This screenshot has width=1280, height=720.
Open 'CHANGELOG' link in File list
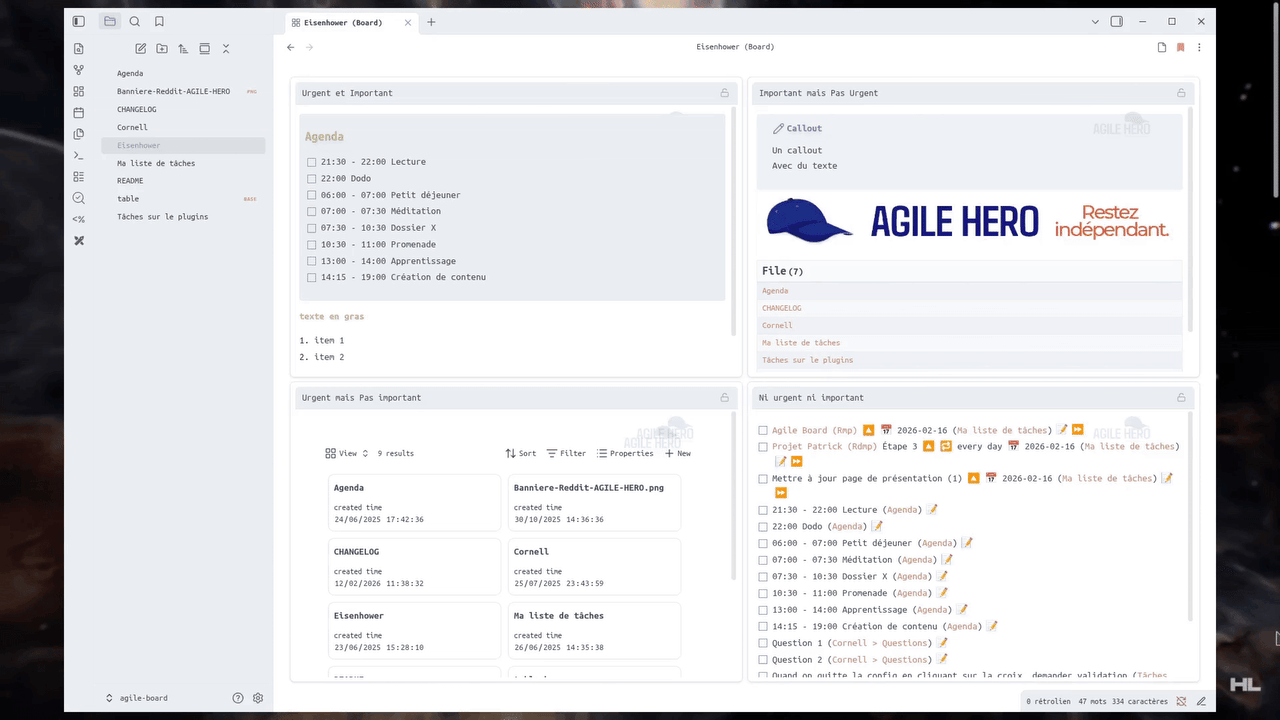[x=781, y=308]
